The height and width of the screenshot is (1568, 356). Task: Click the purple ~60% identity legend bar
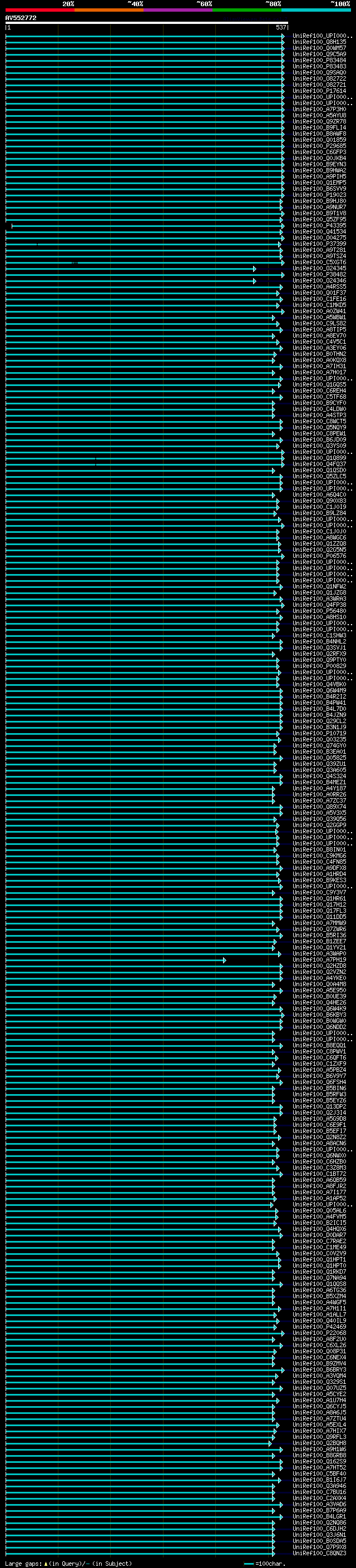coord(177,11)
